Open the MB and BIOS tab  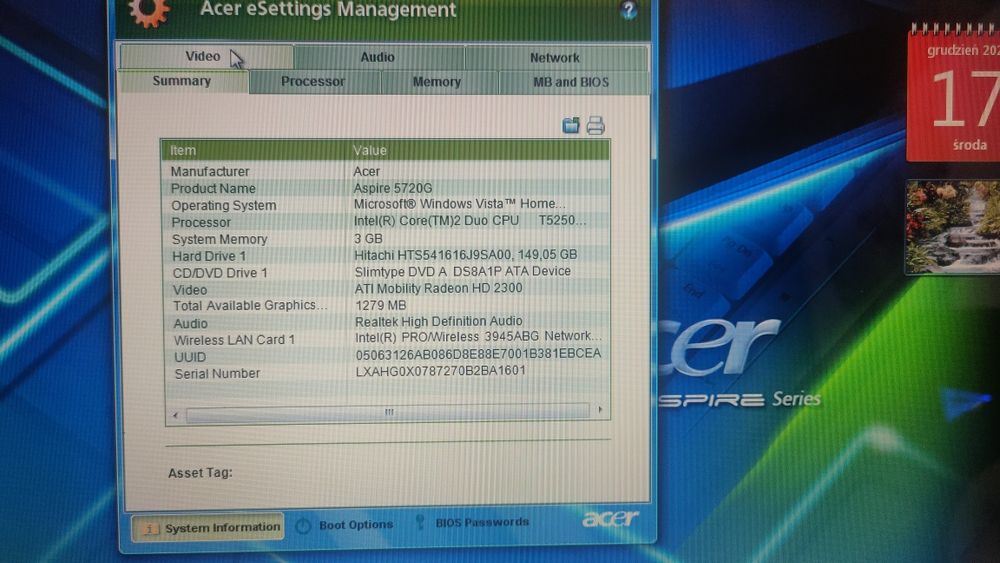[572, 82]
